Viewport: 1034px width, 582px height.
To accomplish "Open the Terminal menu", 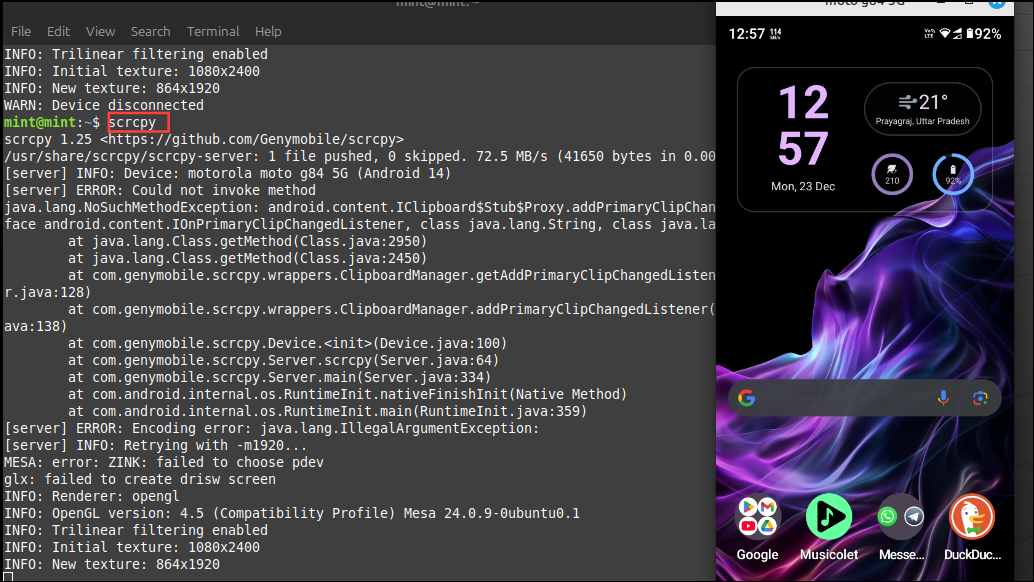I will (212, 31).
